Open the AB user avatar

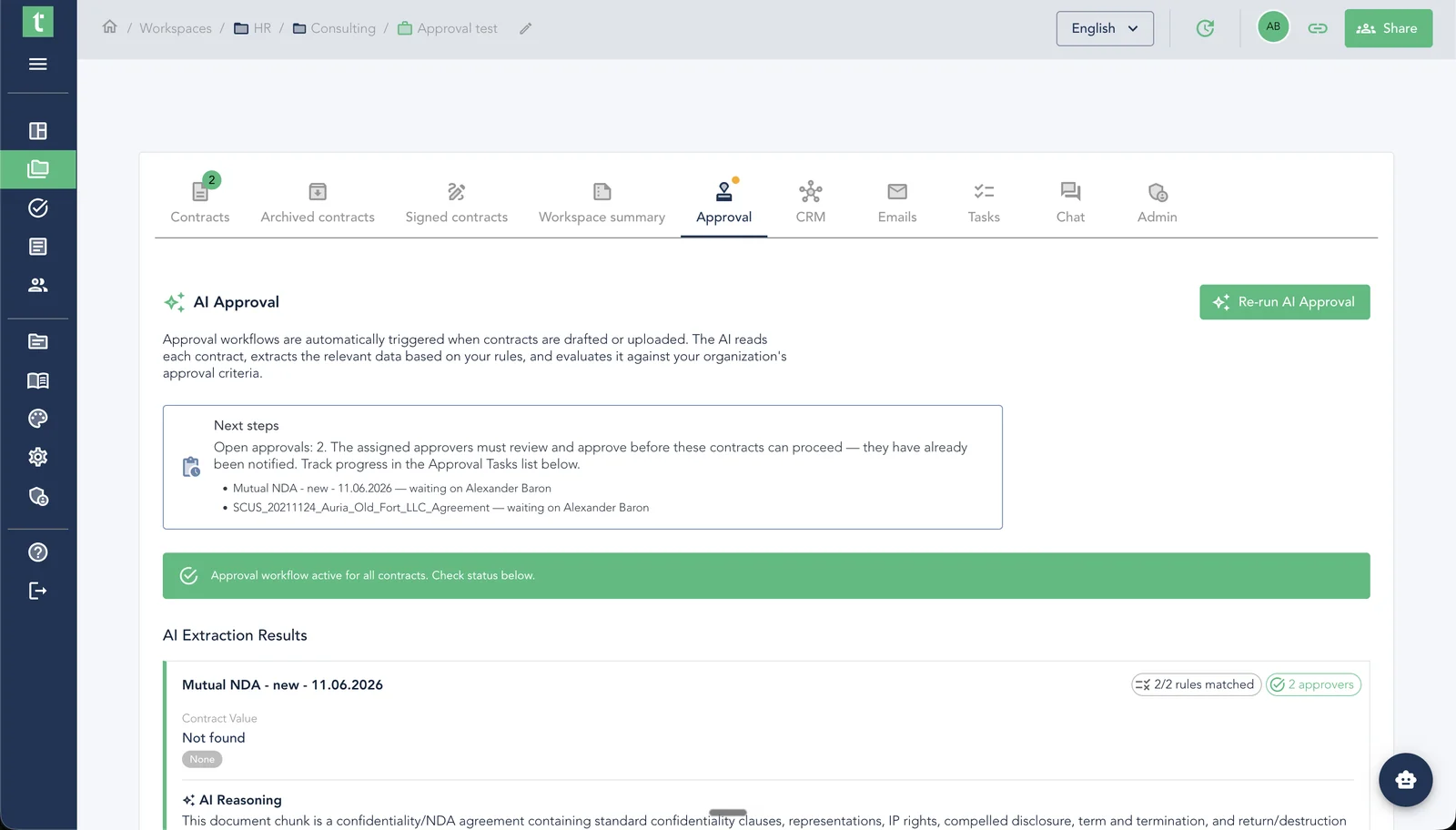[1273, 27]
